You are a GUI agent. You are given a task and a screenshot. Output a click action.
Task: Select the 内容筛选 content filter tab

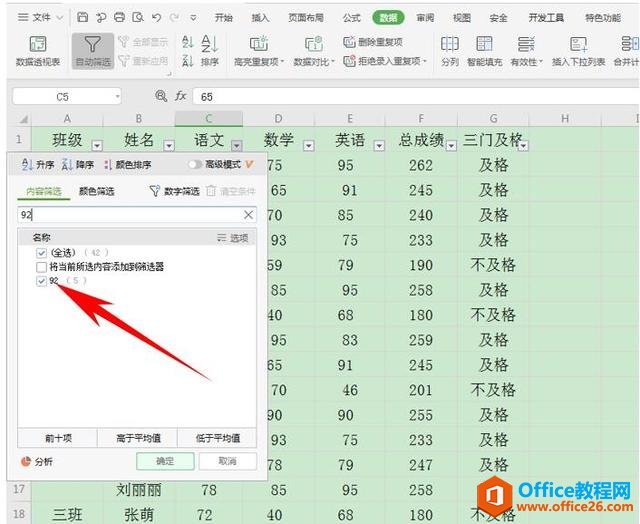pos(44,191)
